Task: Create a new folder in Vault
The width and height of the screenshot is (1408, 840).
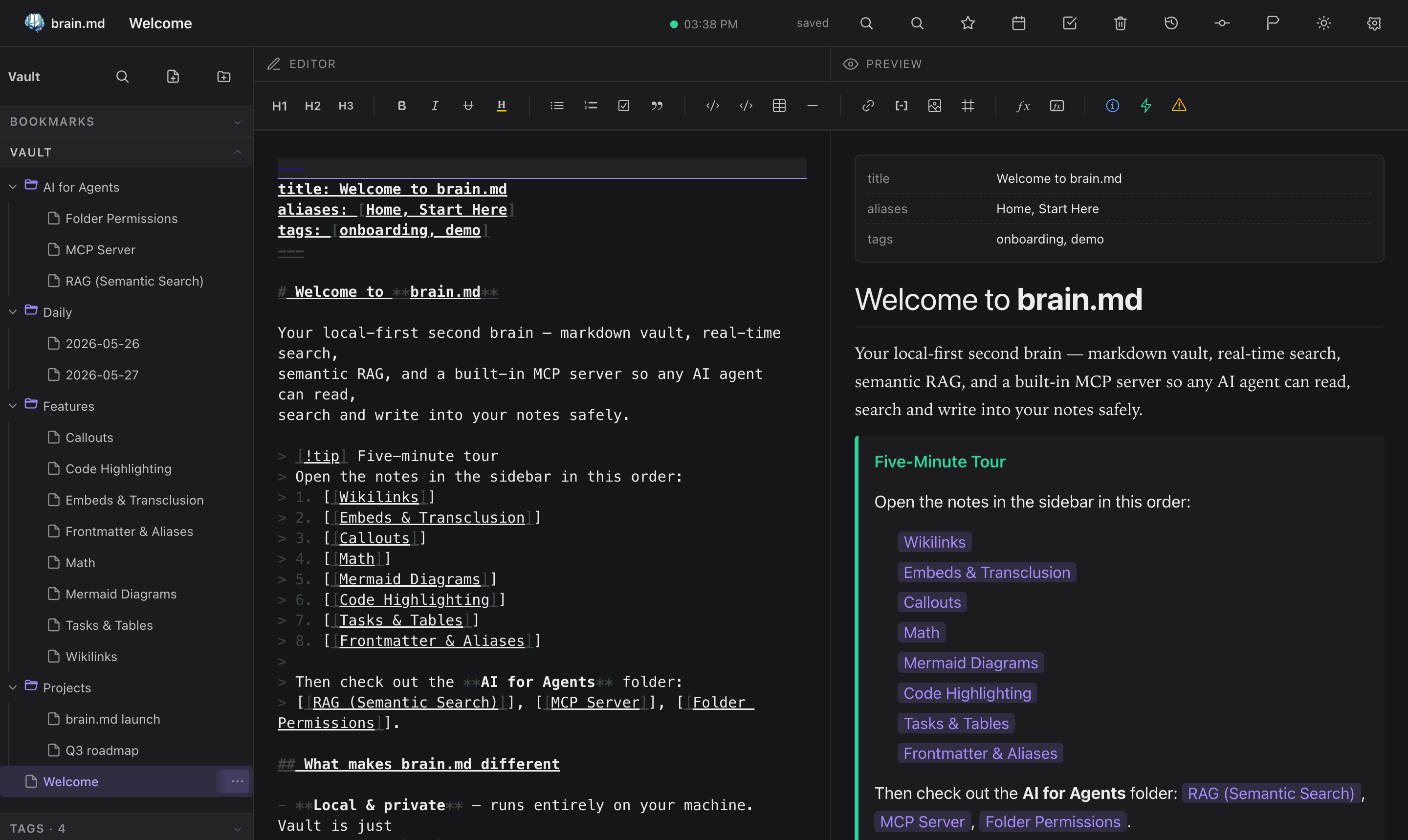Action: click(x=224, y=76)
